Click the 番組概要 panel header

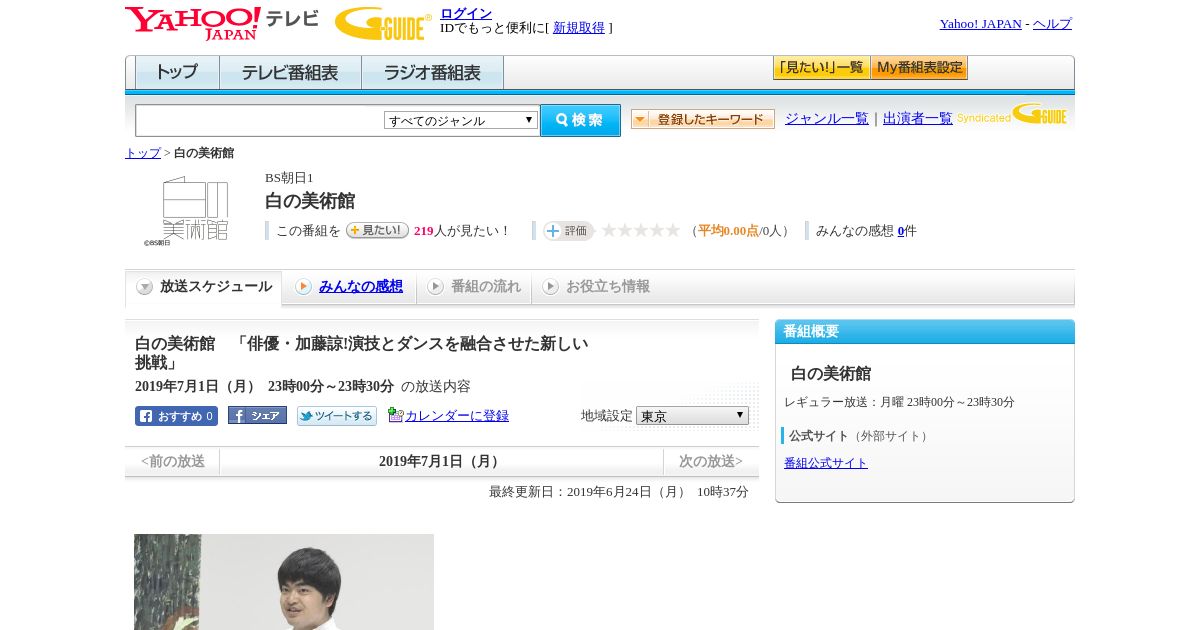(925, 332)
